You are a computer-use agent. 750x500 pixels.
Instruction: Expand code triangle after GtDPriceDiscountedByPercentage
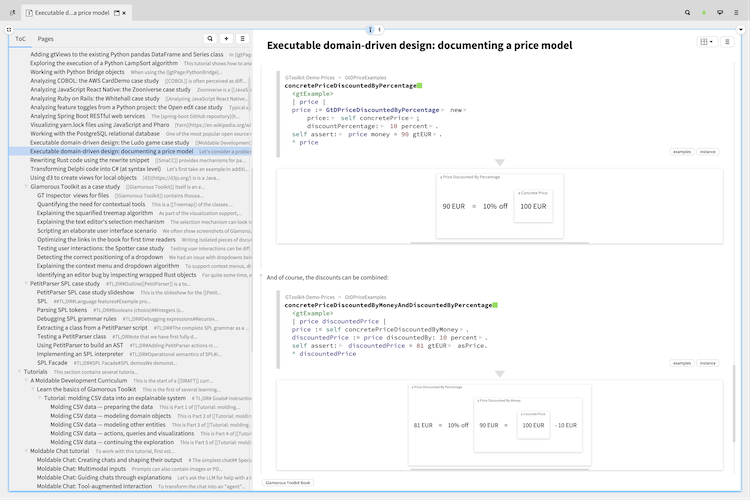[442, 111]
